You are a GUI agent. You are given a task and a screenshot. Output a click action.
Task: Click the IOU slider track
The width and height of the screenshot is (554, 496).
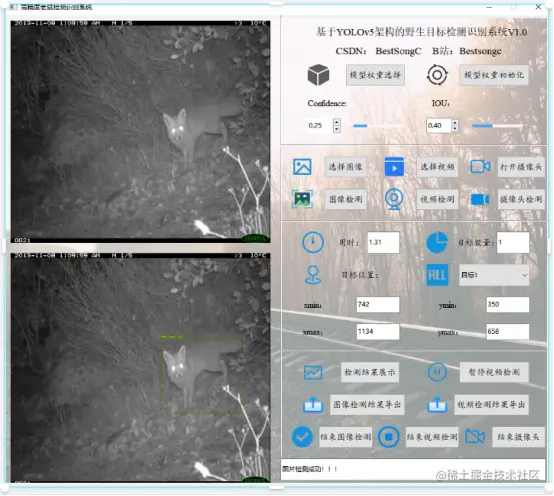(497, 126)
